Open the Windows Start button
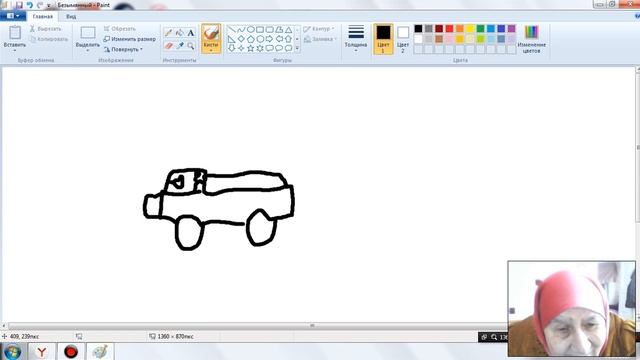This screenshot has width=640, height=360. click(x=12, y=352)
